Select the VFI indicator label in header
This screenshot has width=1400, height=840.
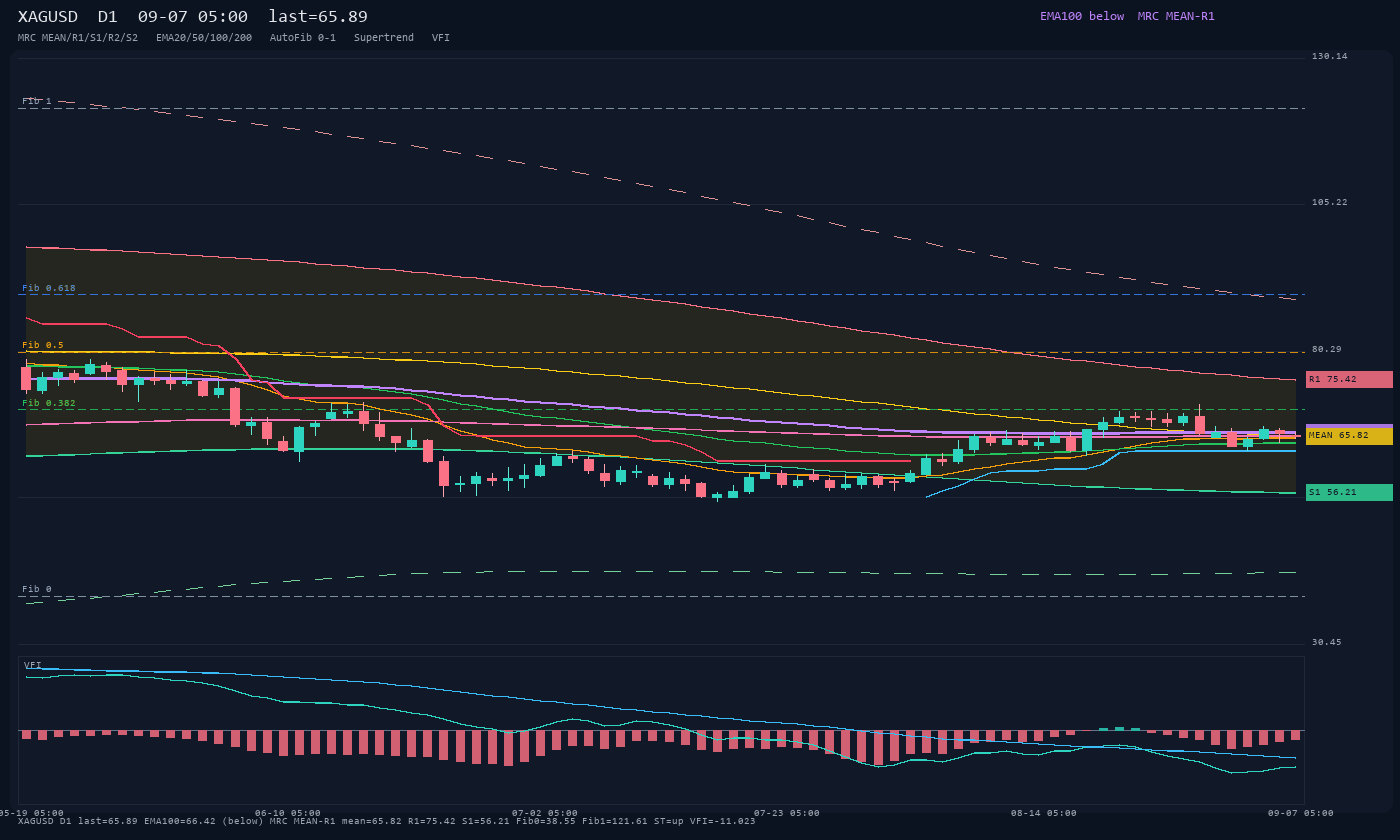(441, 38)
